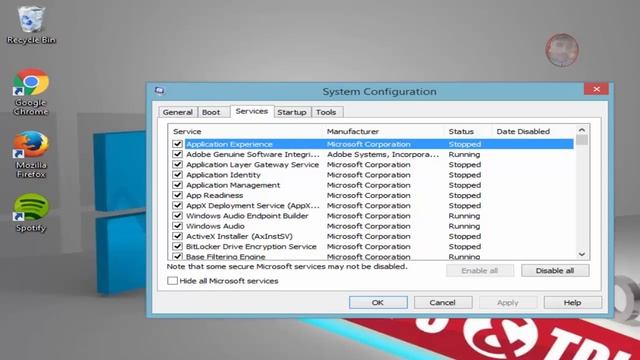This screenshot has width=640, height=360.
Task: Uncheck the Application Management checkbox
Action: [177, 185]
